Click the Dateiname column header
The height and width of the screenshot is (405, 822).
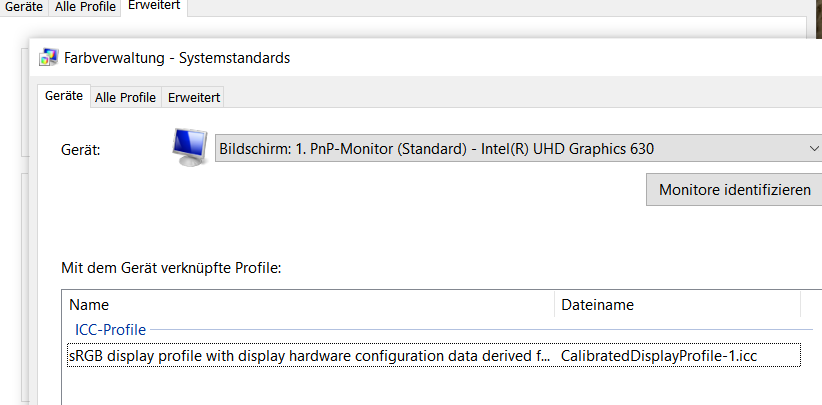(678, 304)
